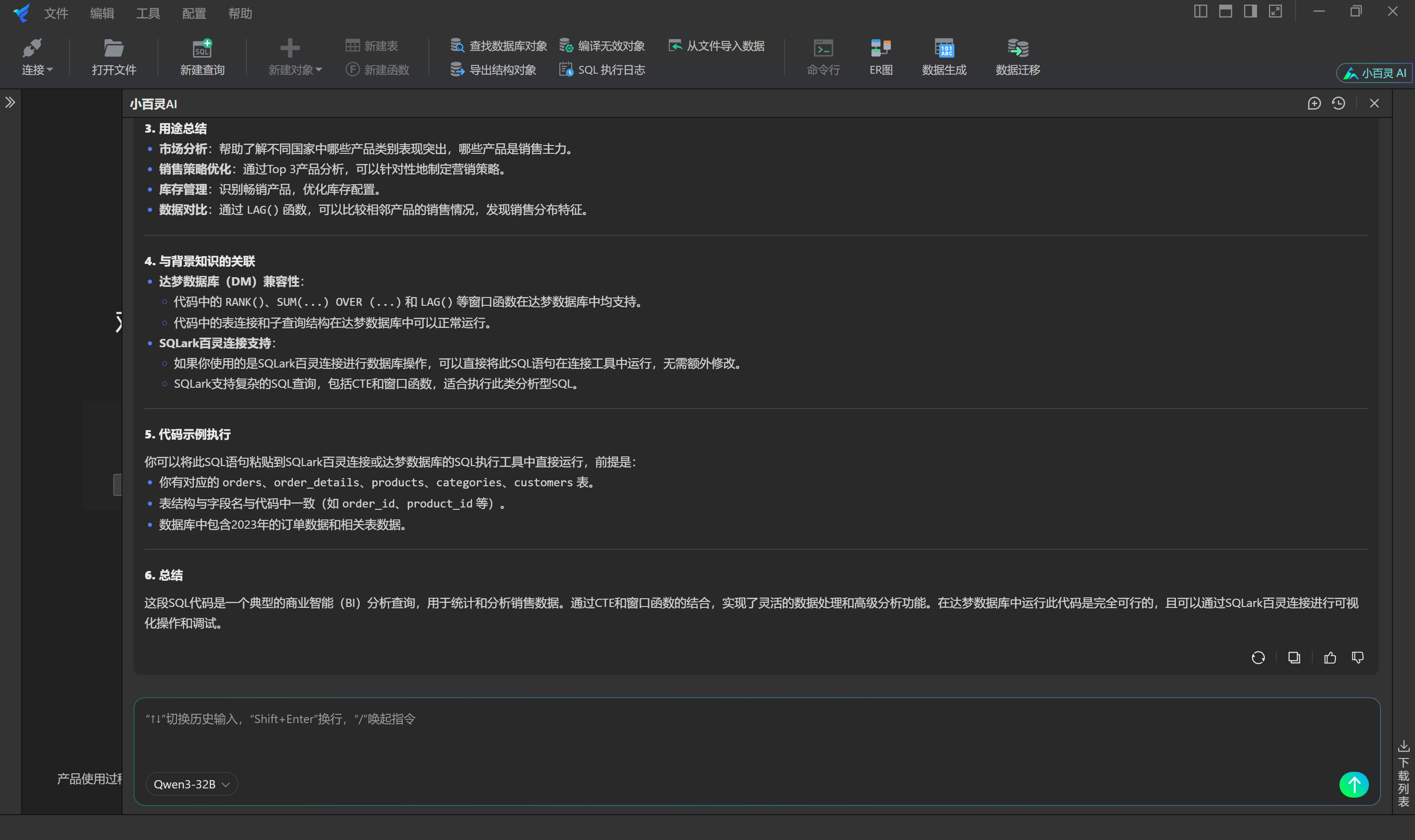The image size is (1415, 840).
Task: Open the 配置 menu
Action: (193, 13)
